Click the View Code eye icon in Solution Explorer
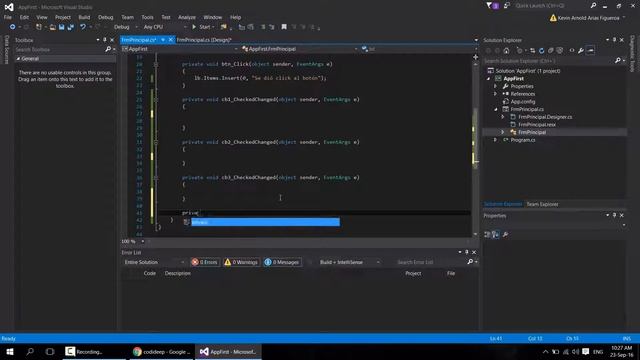The image size is (640, 360). click(x=572, y=51)
